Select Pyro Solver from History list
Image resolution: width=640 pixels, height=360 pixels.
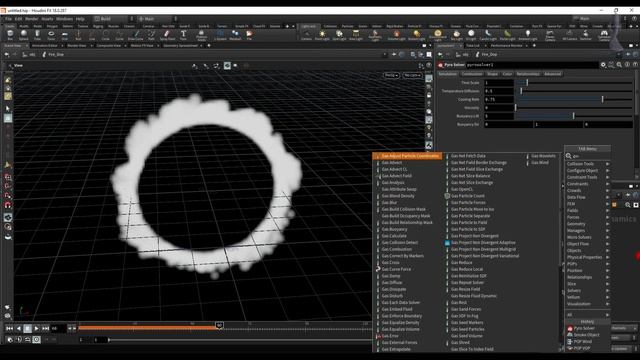click(x=584, y=328)
